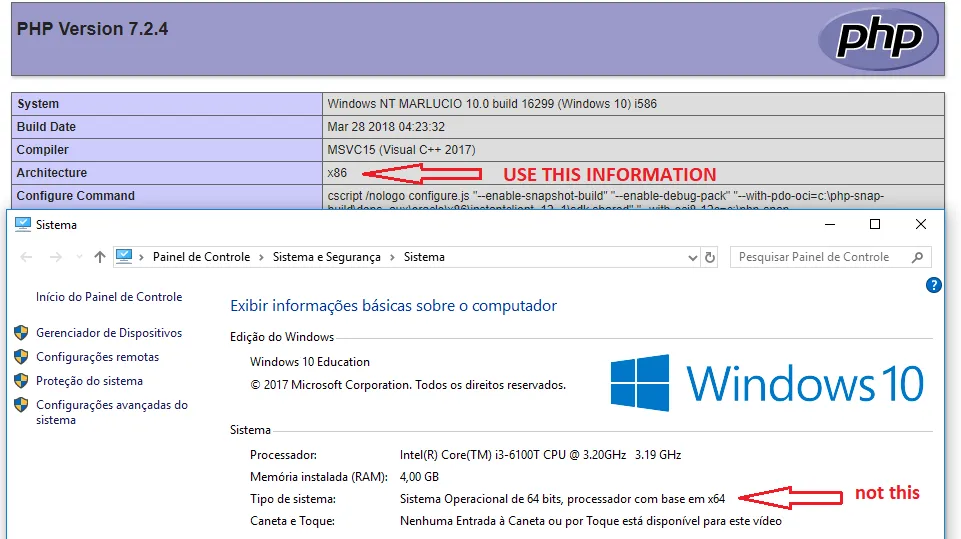Refresh the Sistema control panel page
Viewport: 961px width, 539px height.
(710, 258)
